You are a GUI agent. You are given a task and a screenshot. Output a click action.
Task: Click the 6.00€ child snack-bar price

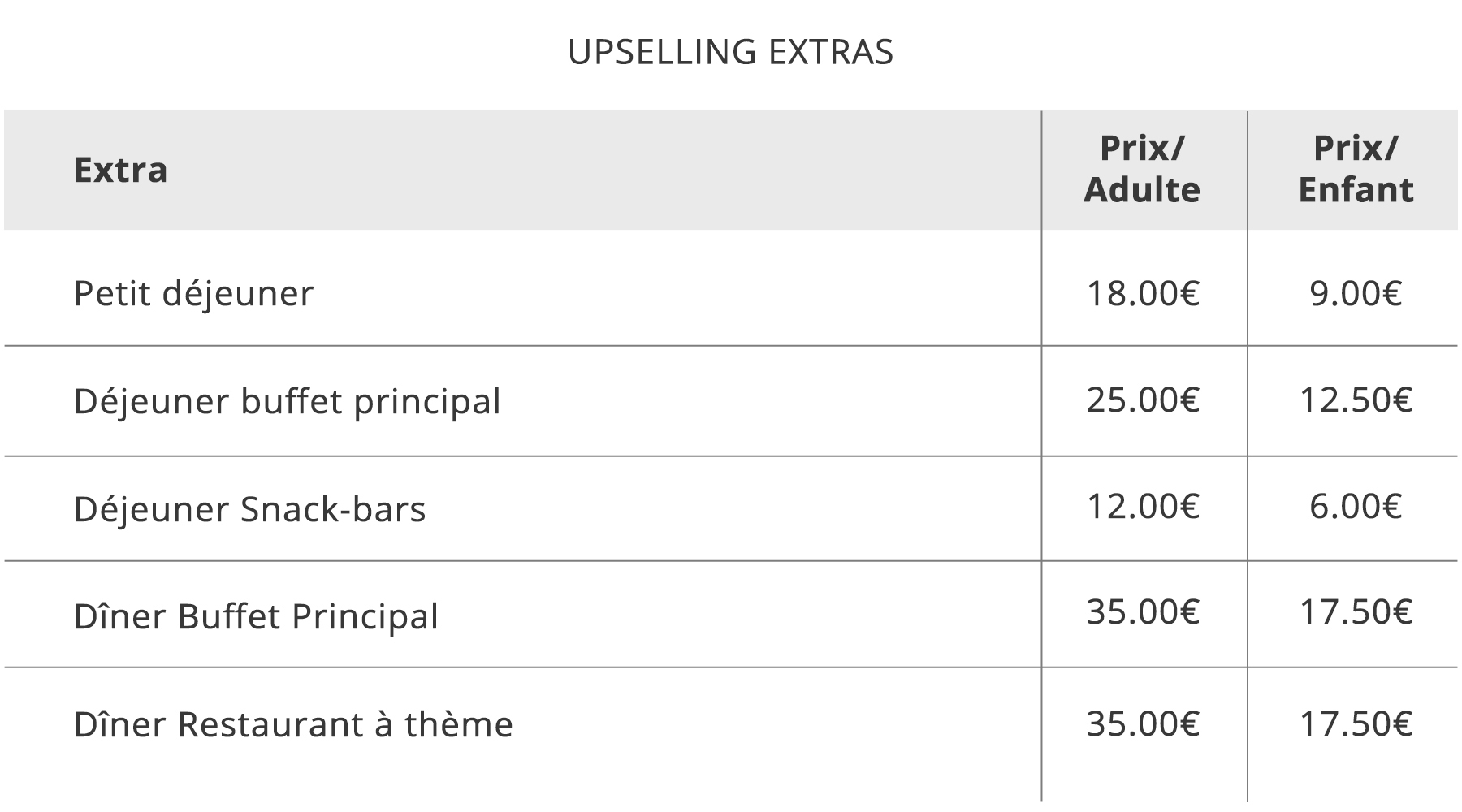click(1356, 506)
